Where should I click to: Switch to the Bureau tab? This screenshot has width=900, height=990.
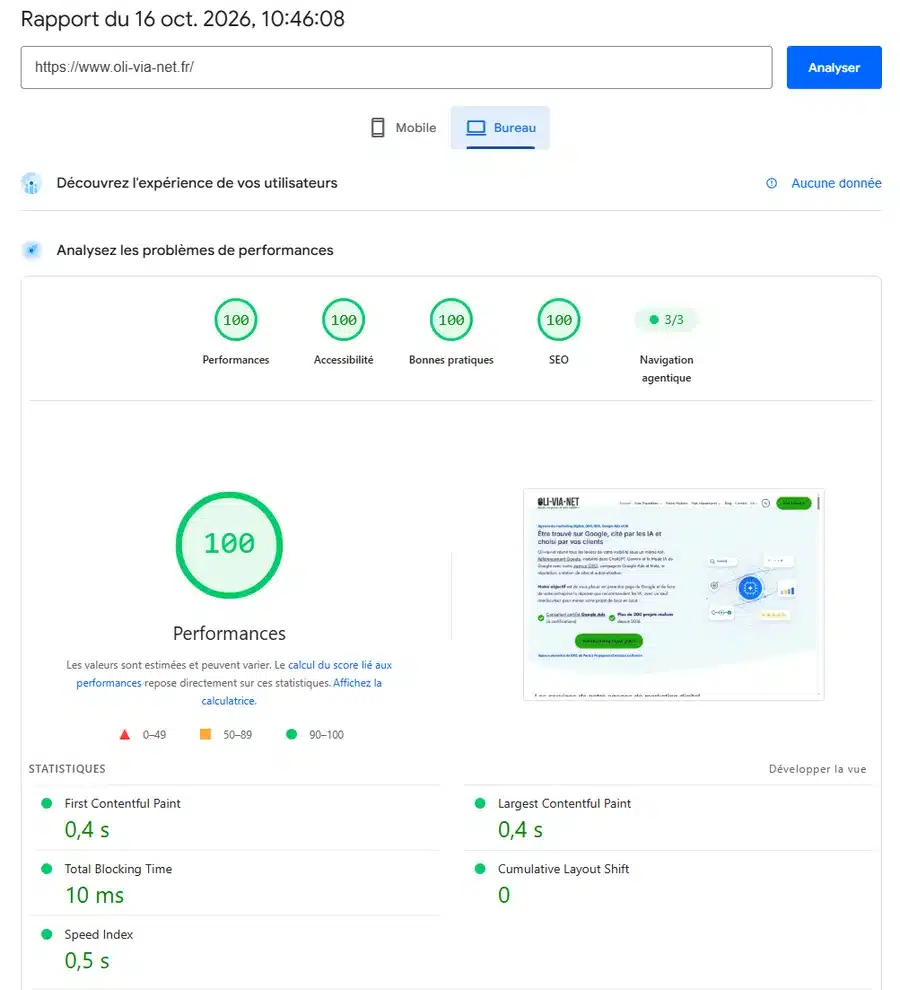[500, 128]
